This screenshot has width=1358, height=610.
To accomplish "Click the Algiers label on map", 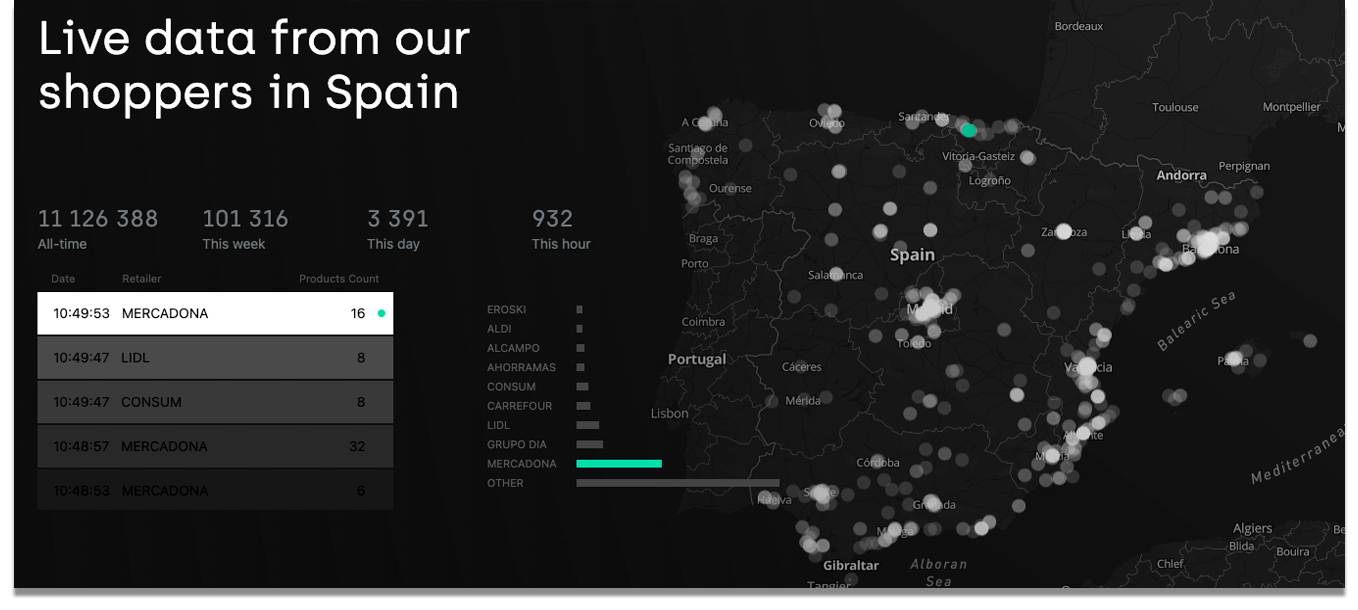I will (x=1253, y=528).
